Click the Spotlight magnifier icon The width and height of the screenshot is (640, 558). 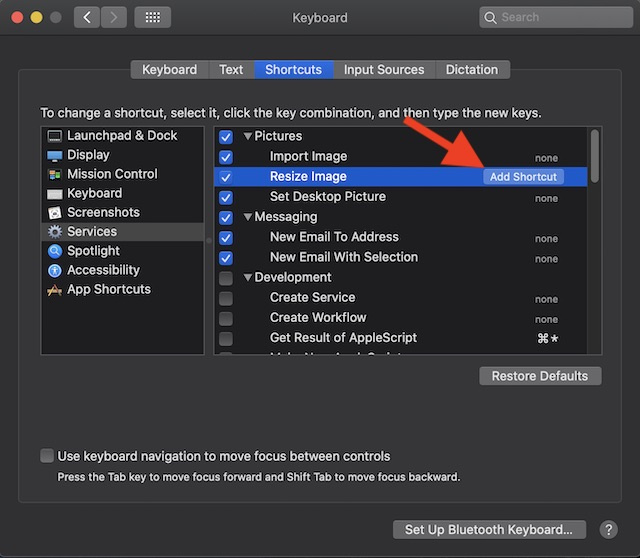[x=54, y=251]
